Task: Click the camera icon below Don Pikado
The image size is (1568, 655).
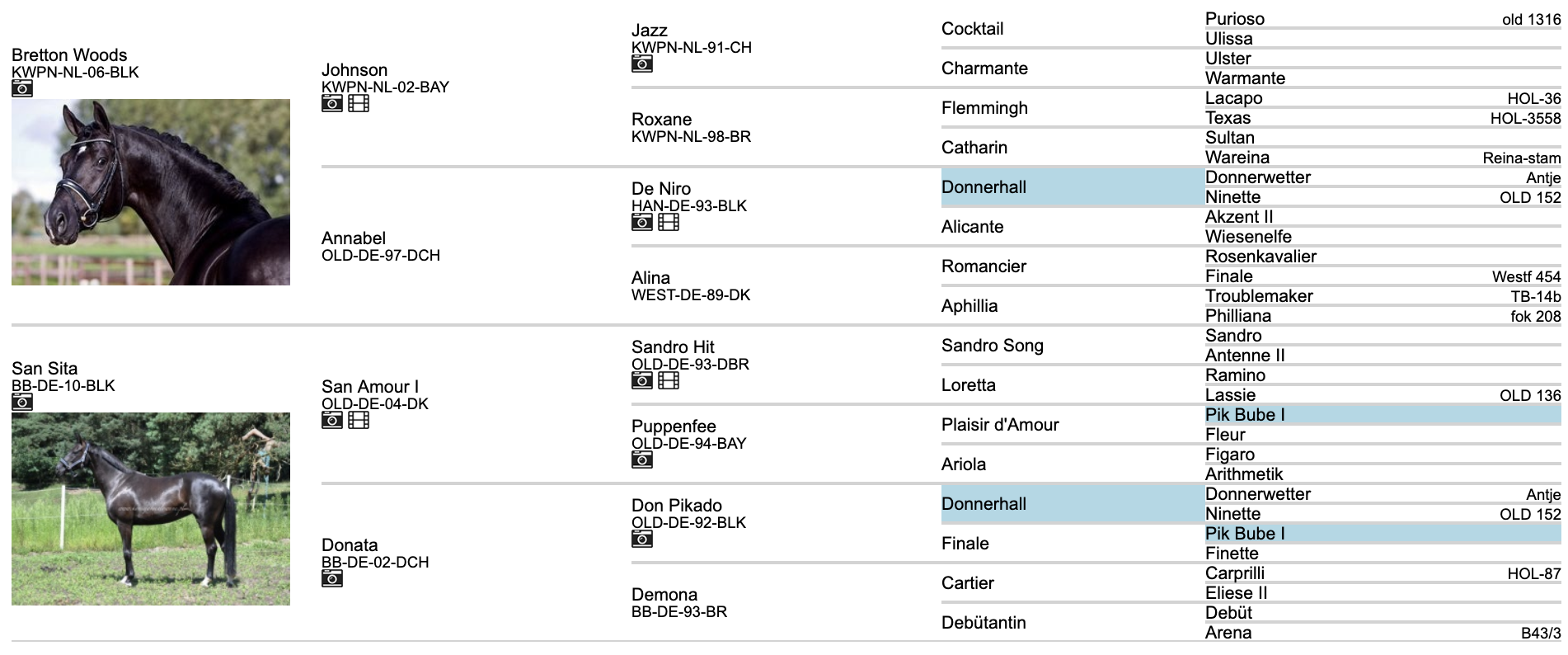Action: tap(642, 539)
